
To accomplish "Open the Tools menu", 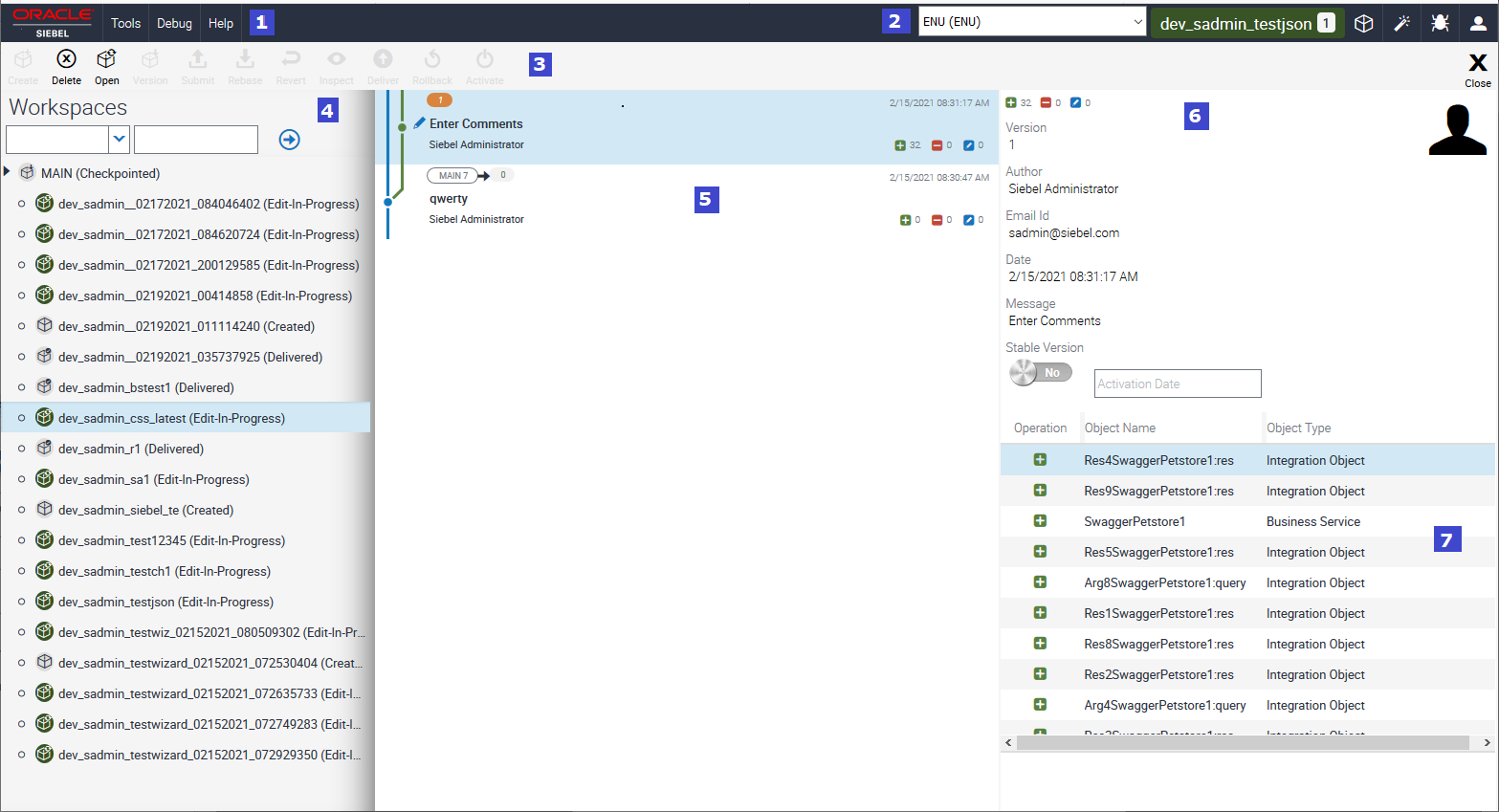I will tap(125, 23).
